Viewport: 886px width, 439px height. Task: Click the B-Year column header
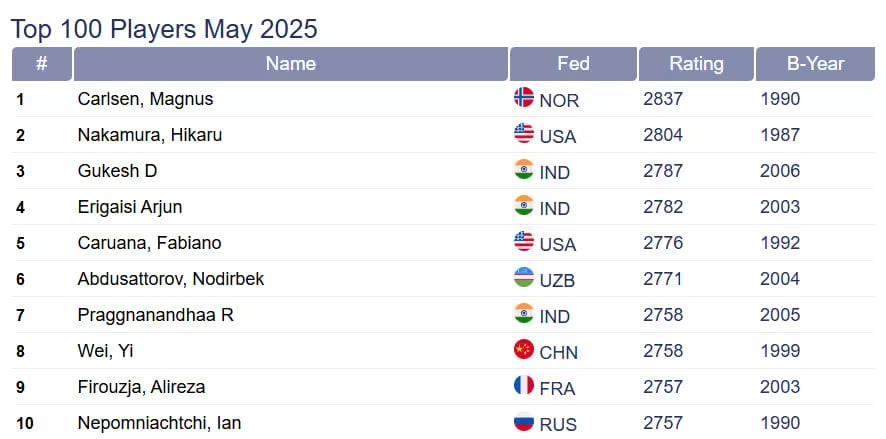click(815, 64)
